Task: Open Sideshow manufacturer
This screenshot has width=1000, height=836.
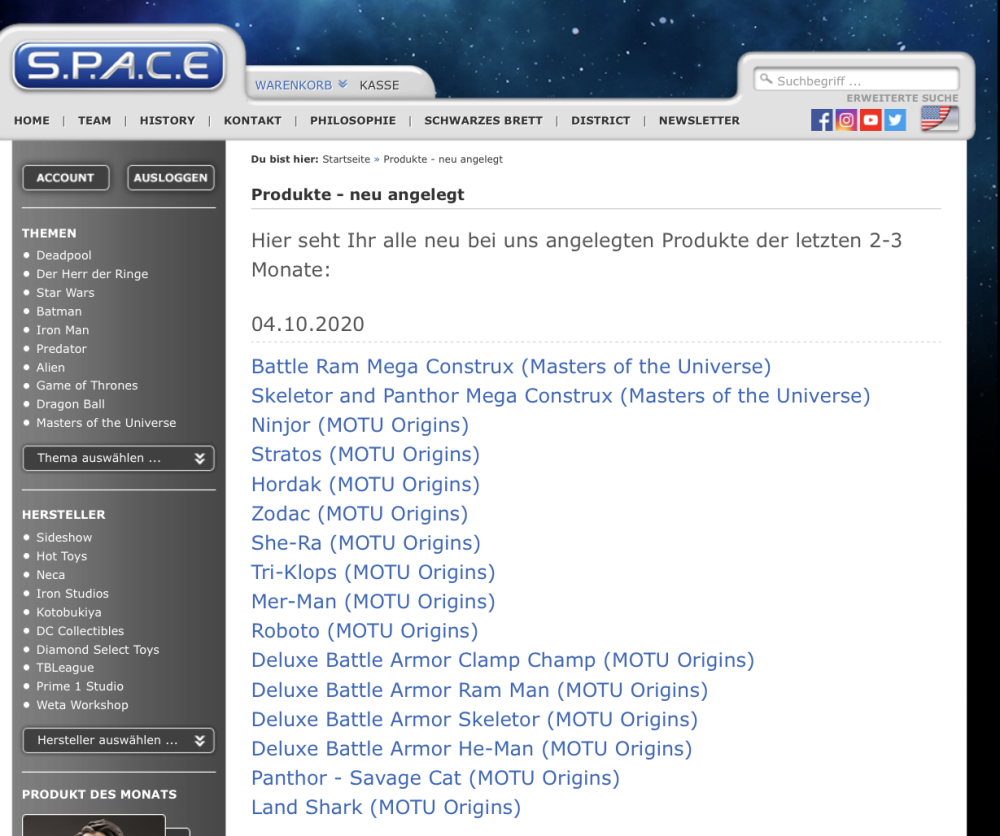Action: (x=64, y=538)
